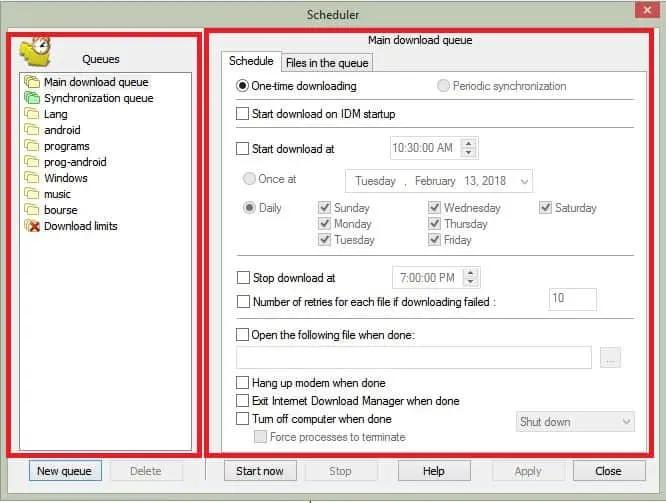Click the Synchronization queue green icon
This screenshot has height=503, width=666.
(x=32, y=98)
